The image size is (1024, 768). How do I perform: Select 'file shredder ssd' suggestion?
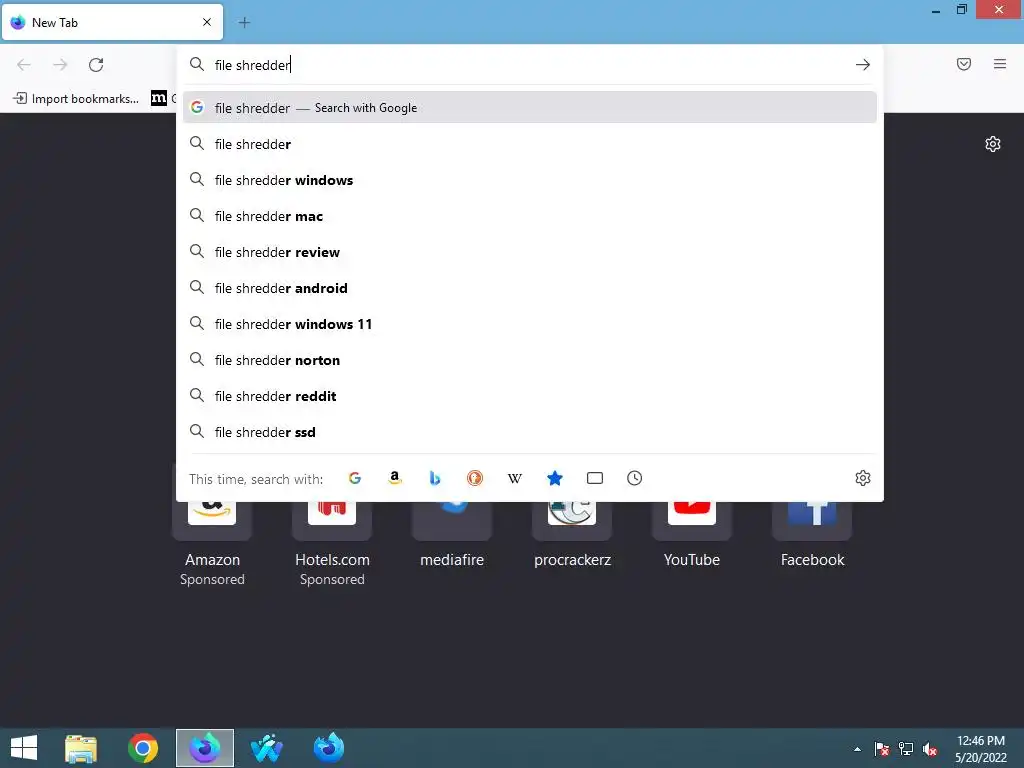pyautogui.click(x=530, y=432)
